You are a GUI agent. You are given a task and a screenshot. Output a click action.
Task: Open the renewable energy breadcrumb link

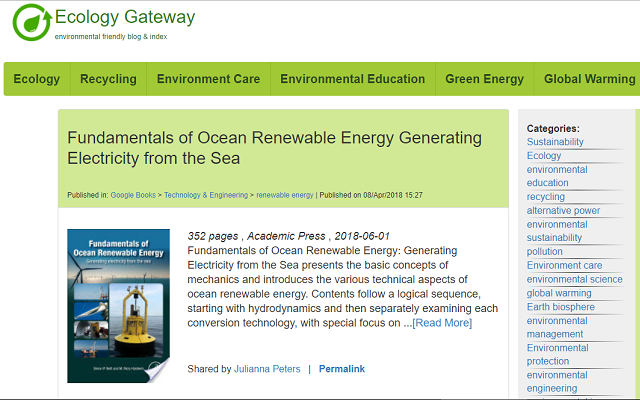[285, 195]
